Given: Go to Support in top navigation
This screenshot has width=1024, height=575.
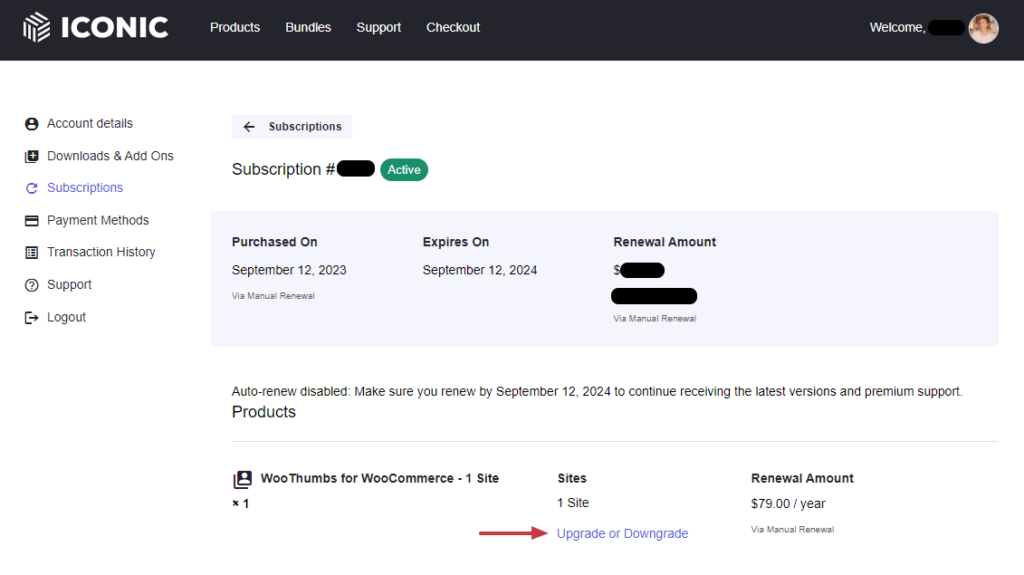Looking at the screenshot, I should tap(378, 27).
